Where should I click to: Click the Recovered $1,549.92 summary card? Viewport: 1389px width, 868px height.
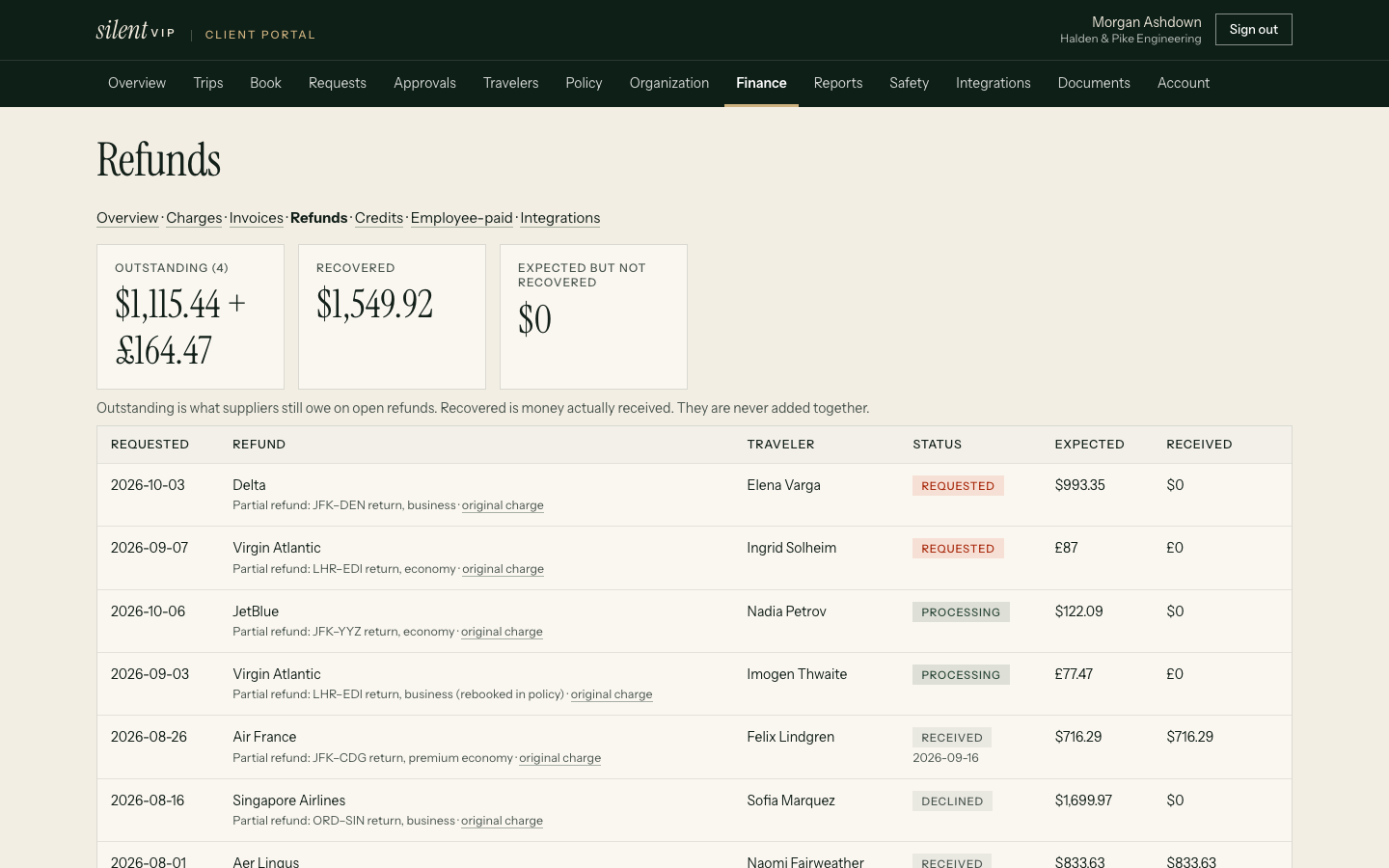pos(392,316)
